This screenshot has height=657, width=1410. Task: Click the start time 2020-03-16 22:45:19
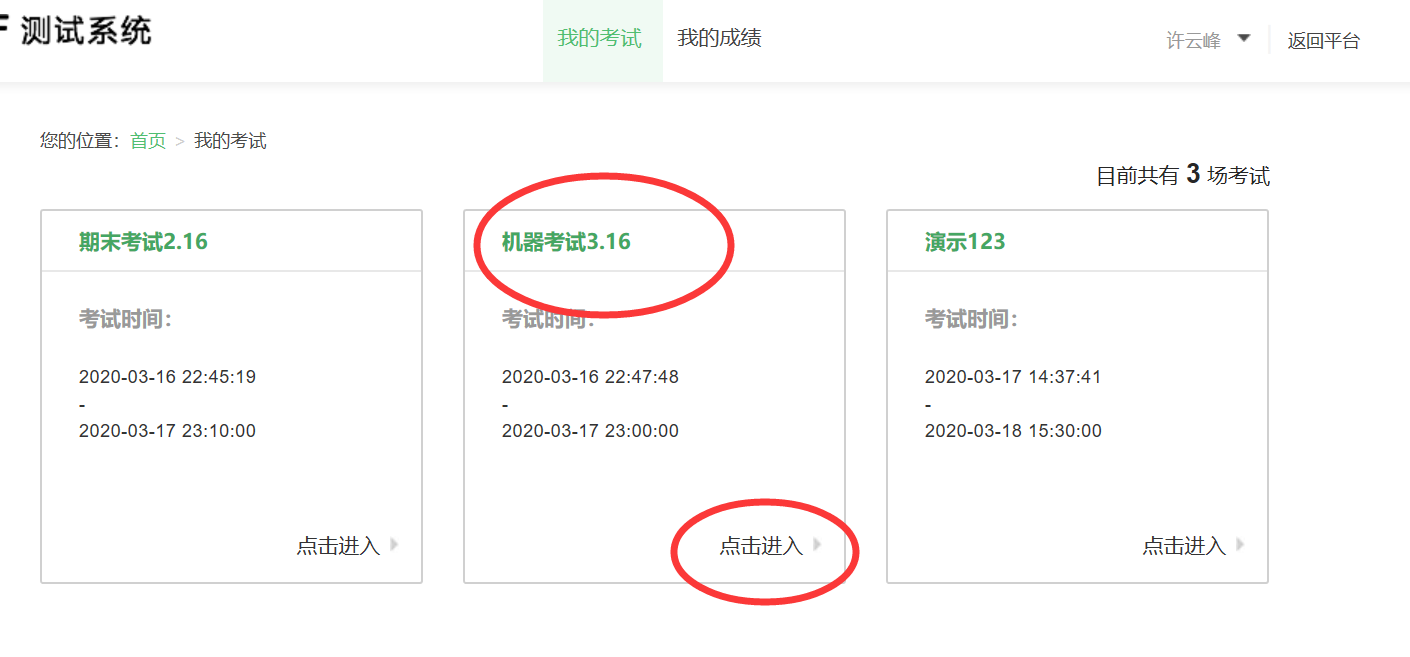pos(167,377)
